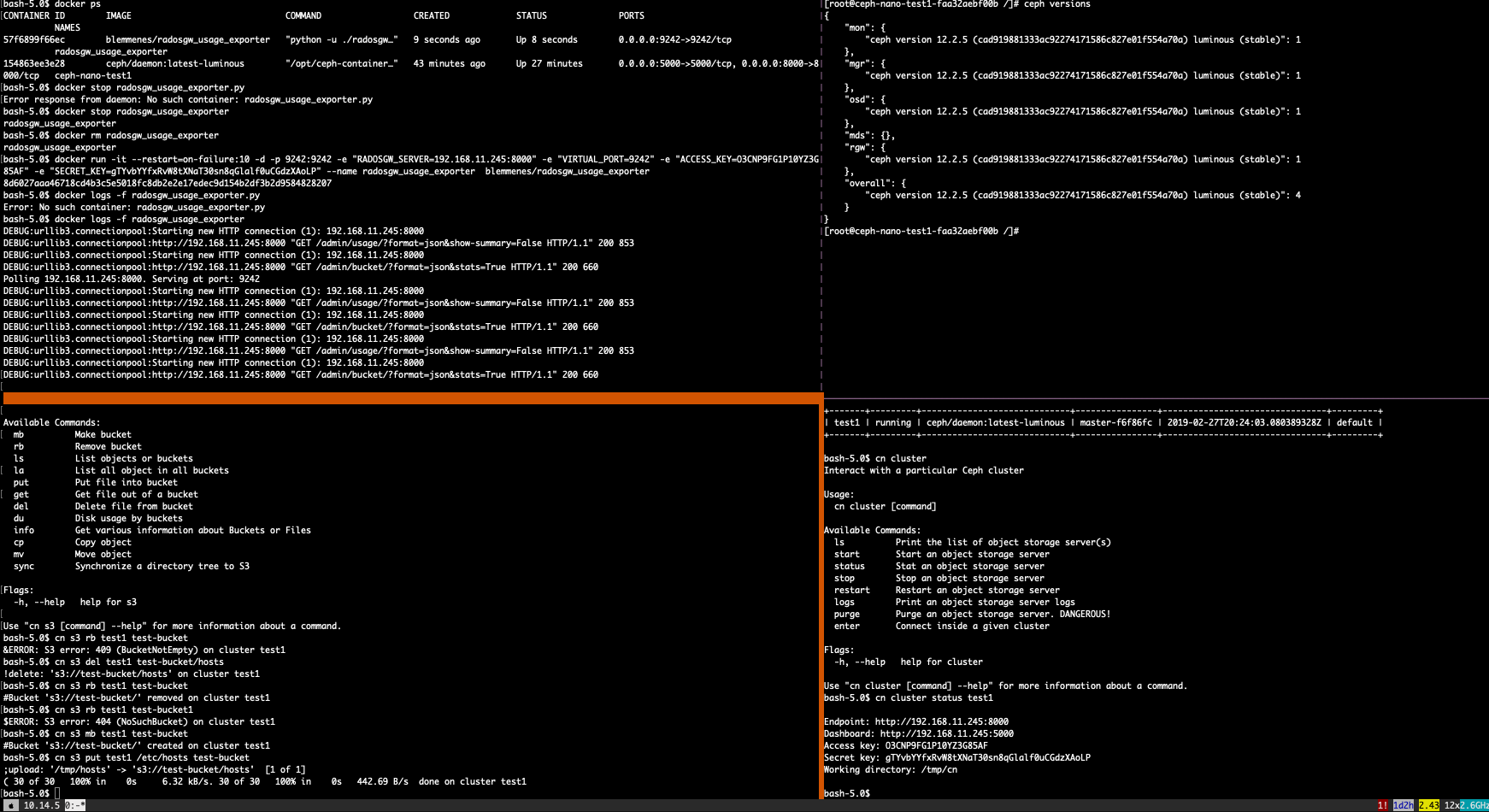
Task: Click container ID 57f6899f66ec in docker ps output
Action: pos(34,39)
